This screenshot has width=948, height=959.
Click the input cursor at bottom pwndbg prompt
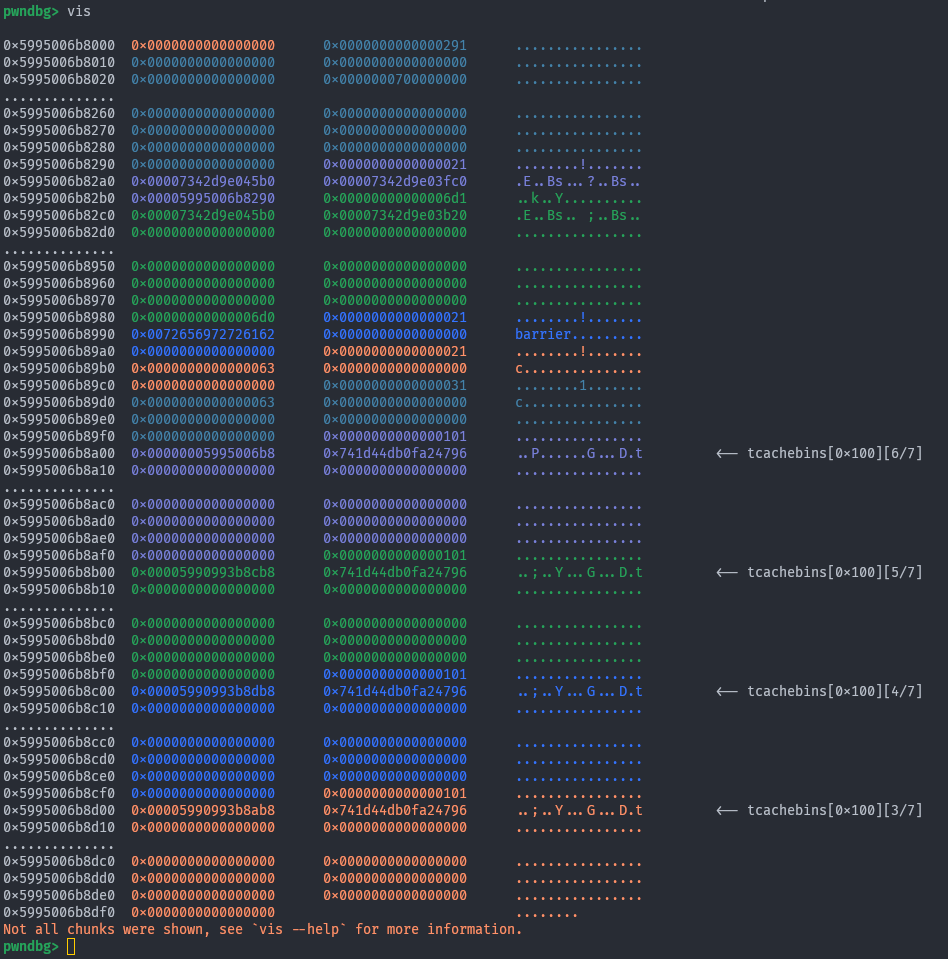(70, 947)
